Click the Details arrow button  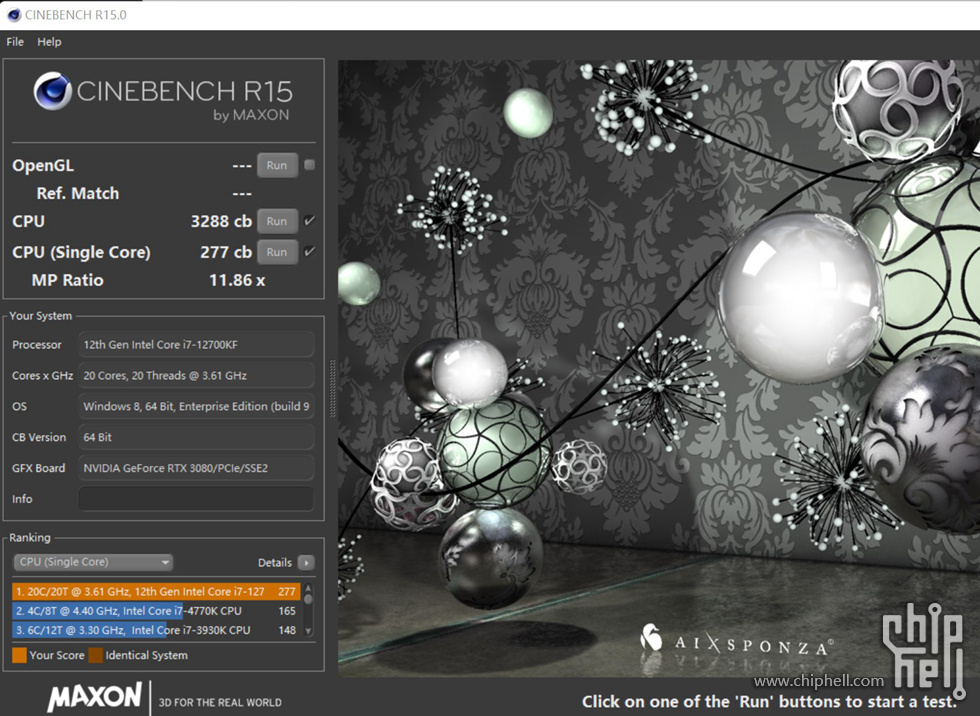306,562
